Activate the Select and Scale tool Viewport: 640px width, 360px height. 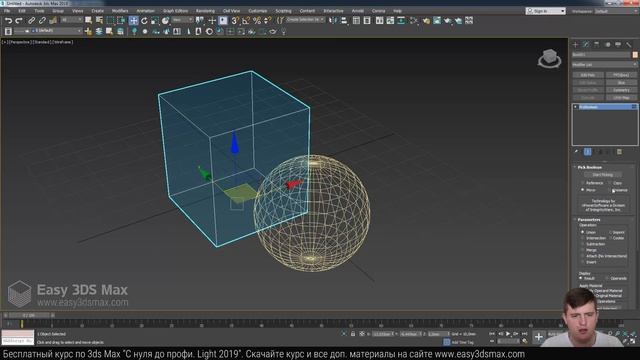pos(155,20)
